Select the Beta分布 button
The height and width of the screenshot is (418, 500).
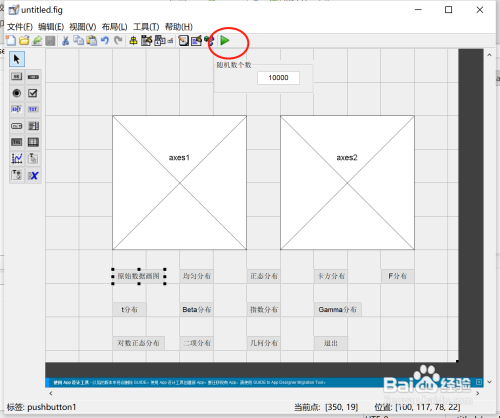[x=197, y=310]
